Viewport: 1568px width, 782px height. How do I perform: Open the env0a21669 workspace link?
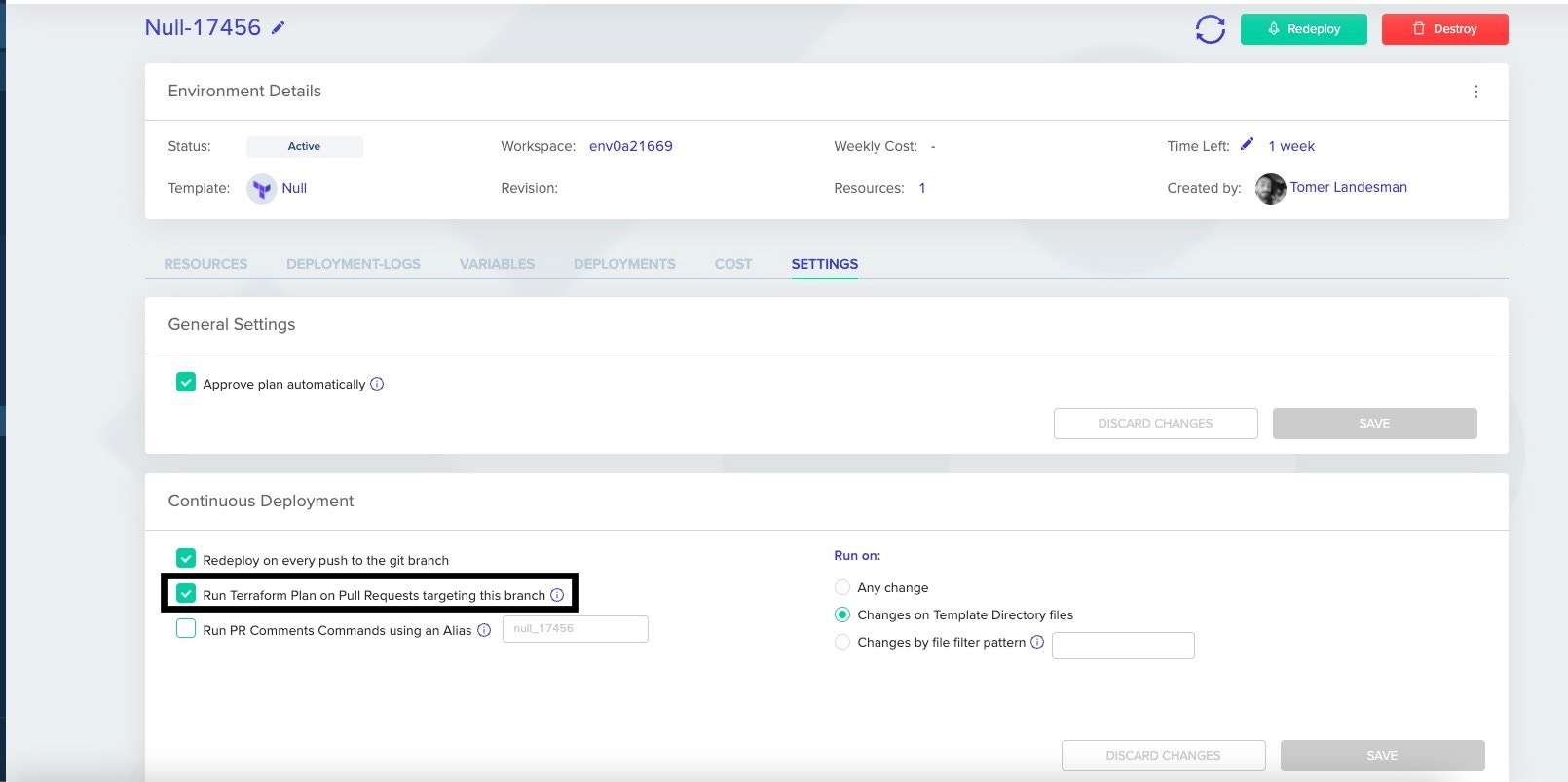[x=631, y=146]
